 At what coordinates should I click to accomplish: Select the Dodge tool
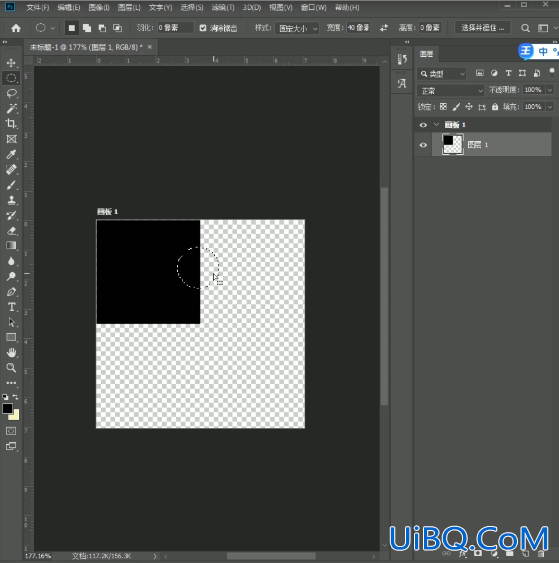[x=11, y=276]
